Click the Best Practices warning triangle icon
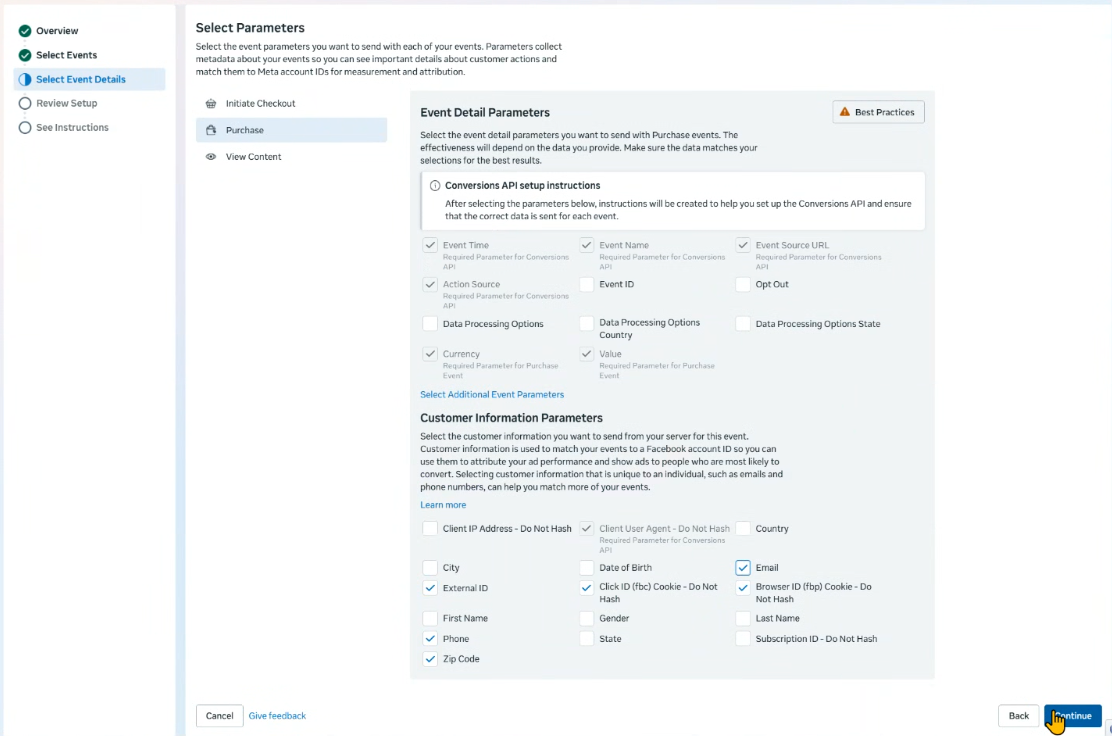1112x736 pixels. (x=845, y=112)
